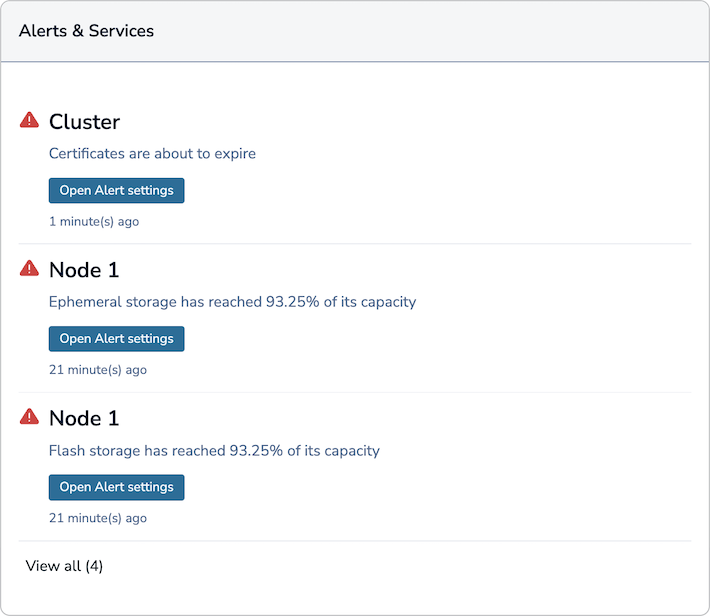This screenshot has height=616, width=710.
Task: Click the red warning icon beside Cluster
Action: [x=29, y=120]
